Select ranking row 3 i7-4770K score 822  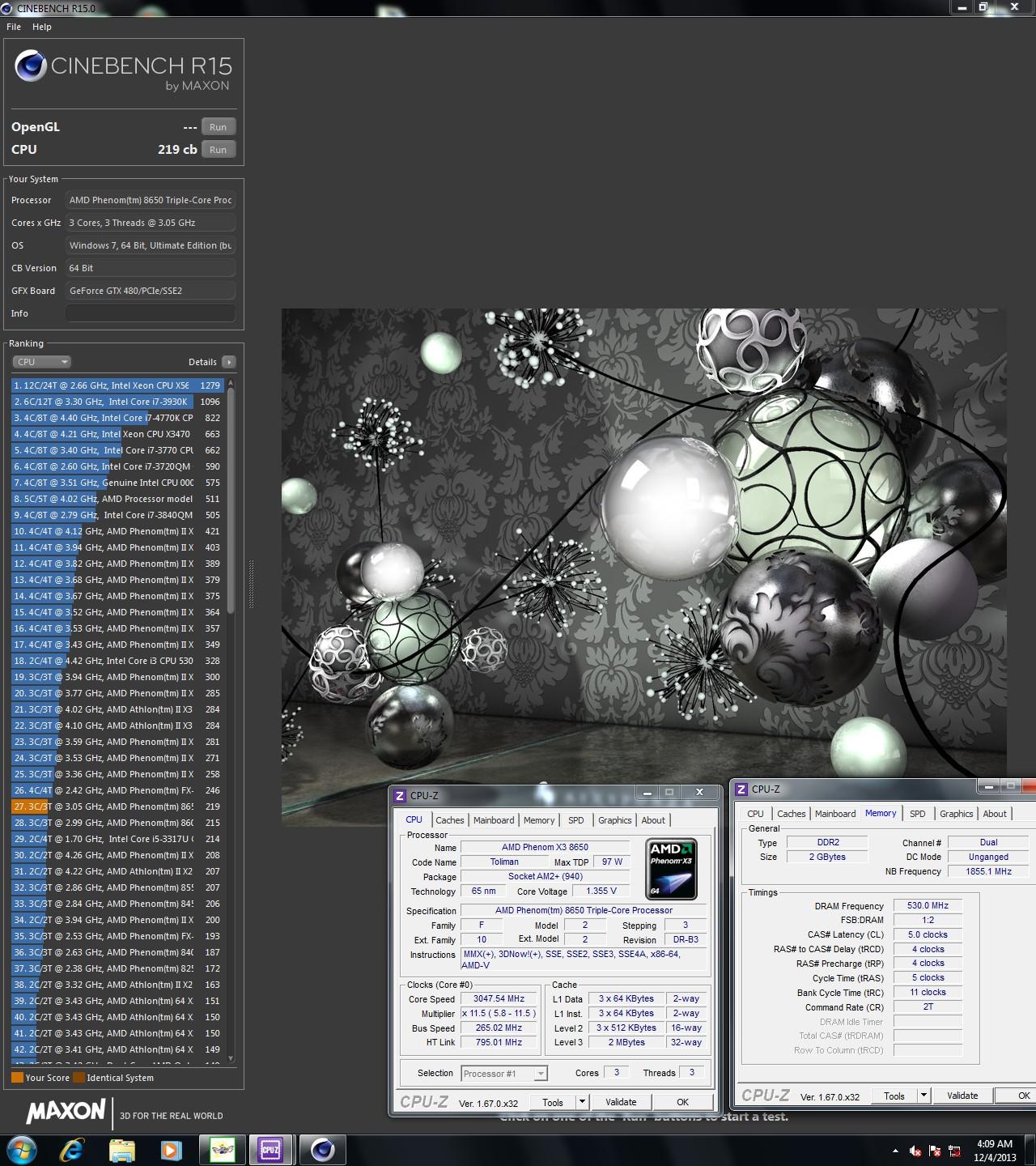(117, 418)
